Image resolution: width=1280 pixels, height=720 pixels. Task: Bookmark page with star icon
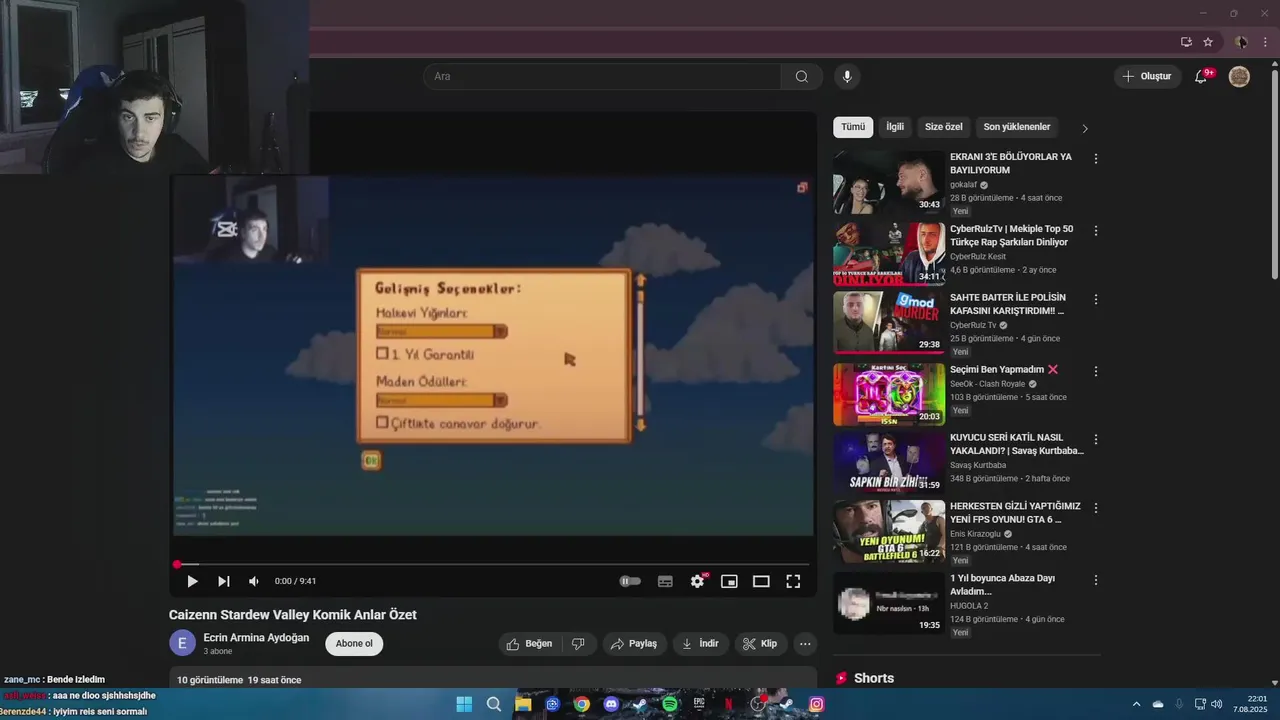1208,42
